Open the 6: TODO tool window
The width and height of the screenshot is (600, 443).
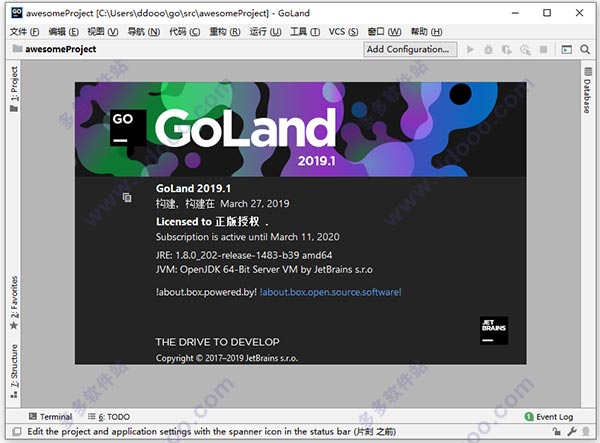click(109, 417)
